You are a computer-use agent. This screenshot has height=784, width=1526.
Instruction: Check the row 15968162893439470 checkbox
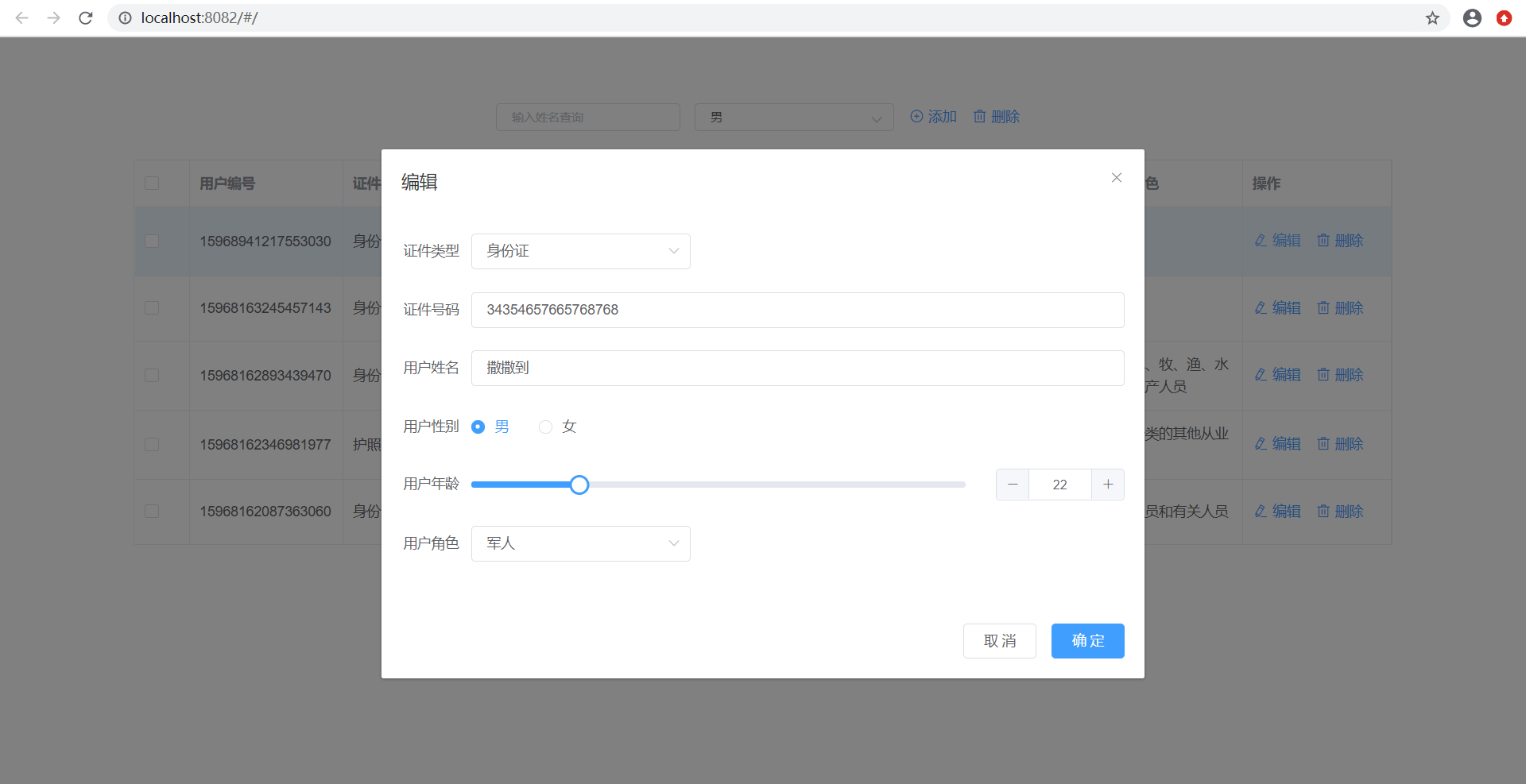152,375
